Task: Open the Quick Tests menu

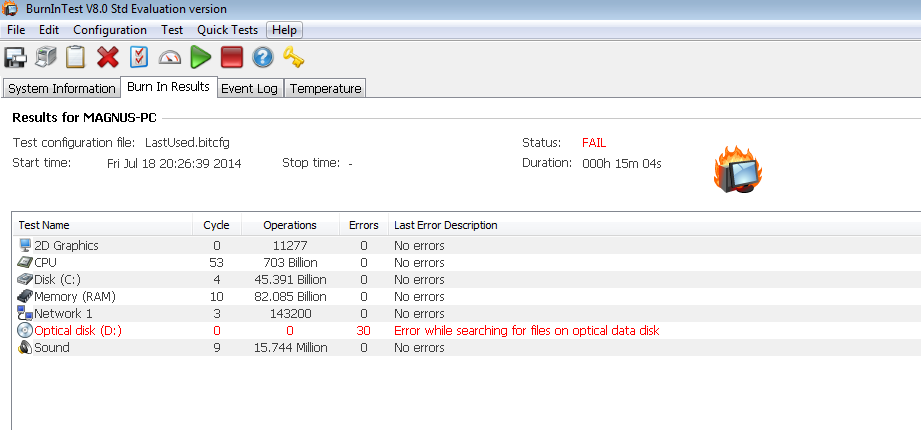Action: (227, 30)
